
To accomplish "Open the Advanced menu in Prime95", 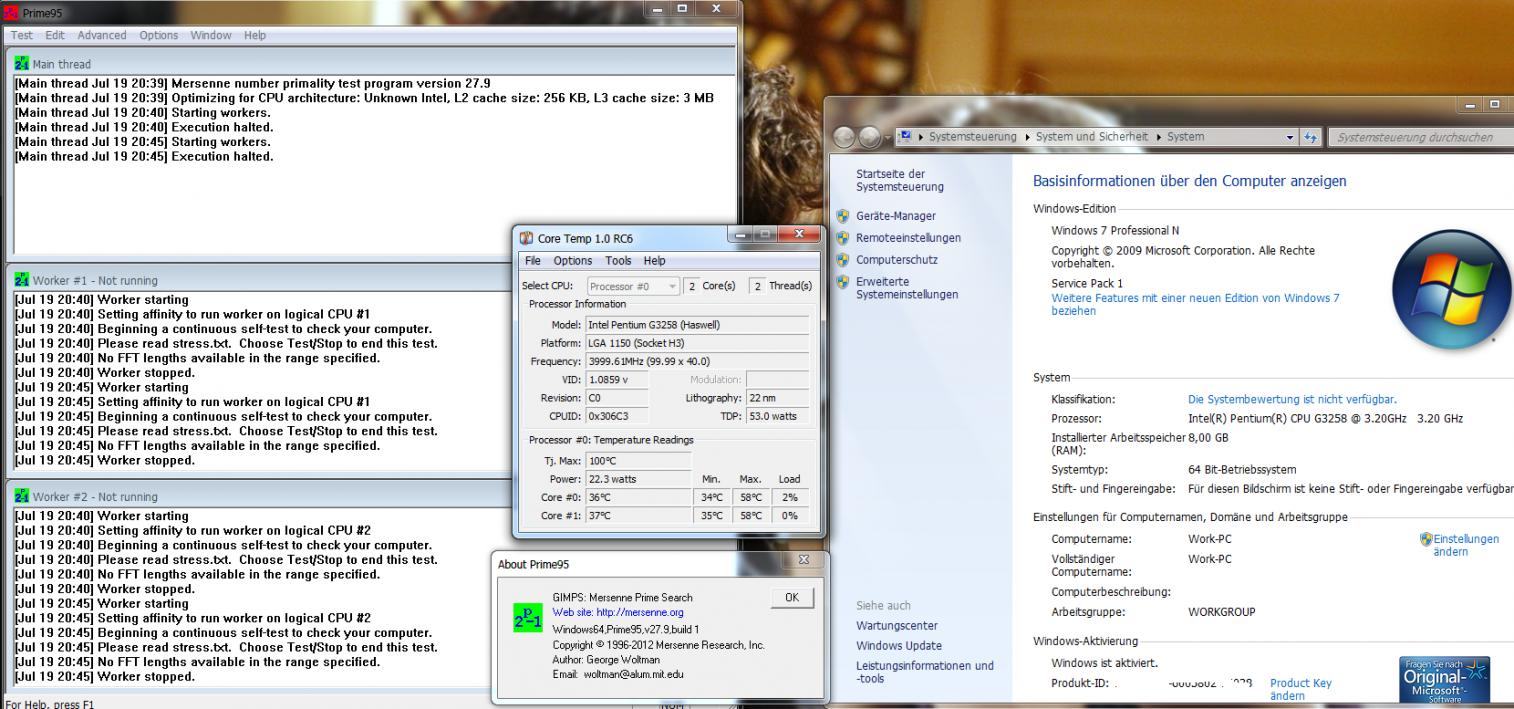I will click(x=102, y=35).
